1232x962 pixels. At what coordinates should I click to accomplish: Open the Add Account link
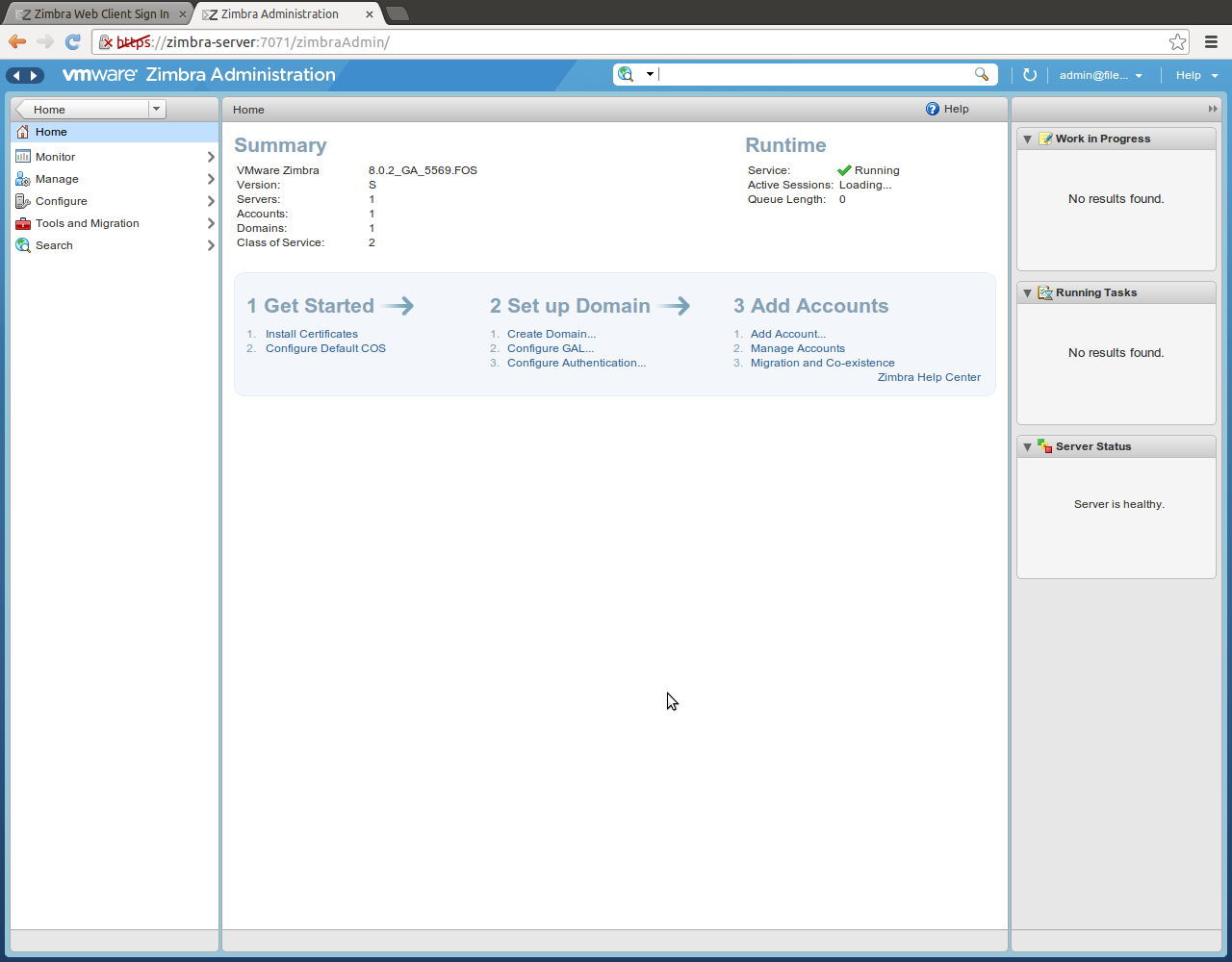[x=788, y=334]
